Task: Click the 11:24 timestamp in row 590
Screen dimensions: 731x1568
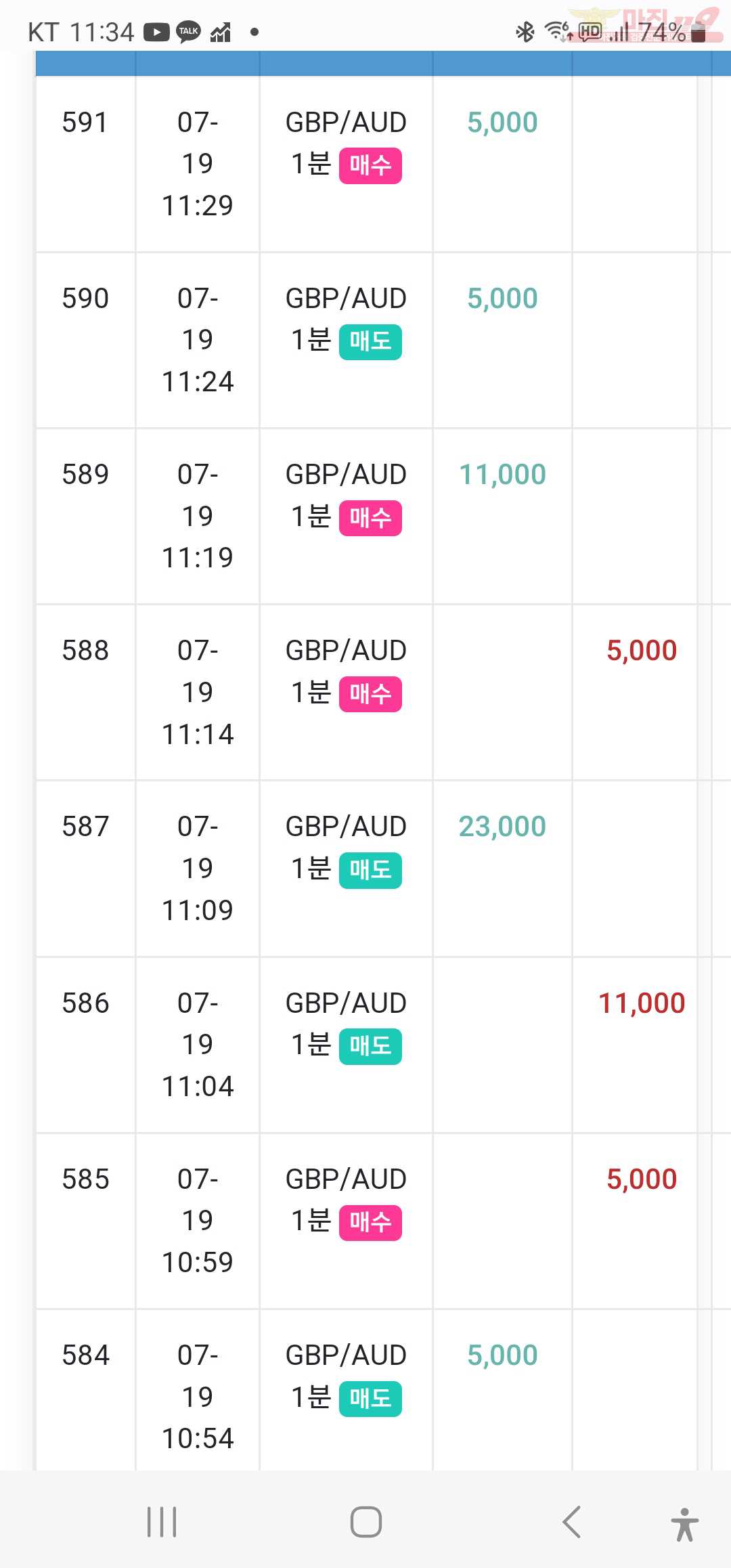Action: click(x=198, y=382)
